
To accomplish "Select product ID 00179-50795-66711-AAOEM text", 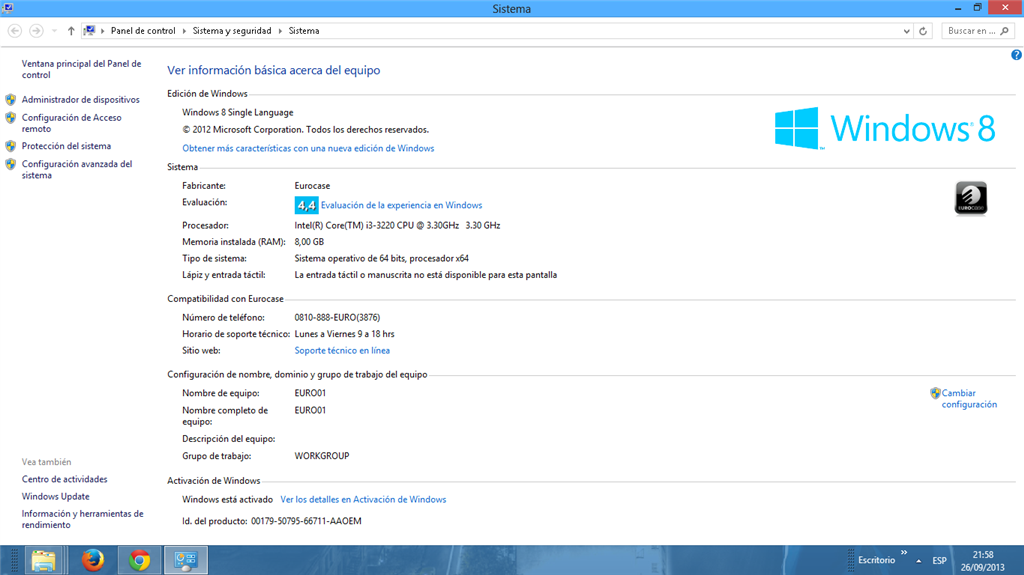I will point(306,521).
